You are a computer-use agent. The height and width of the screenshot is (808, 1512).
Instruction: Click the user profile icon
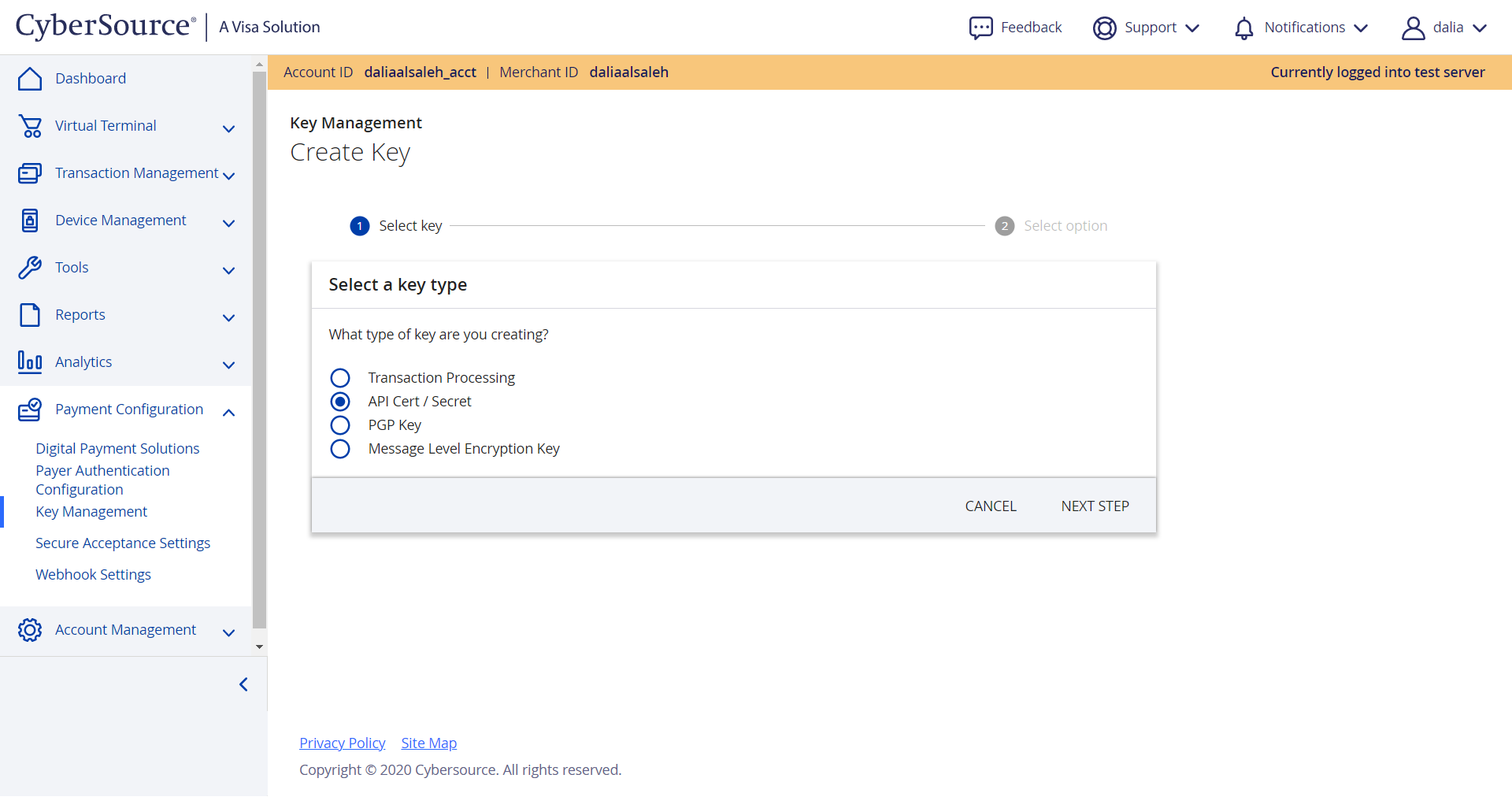coord(1414,28)
